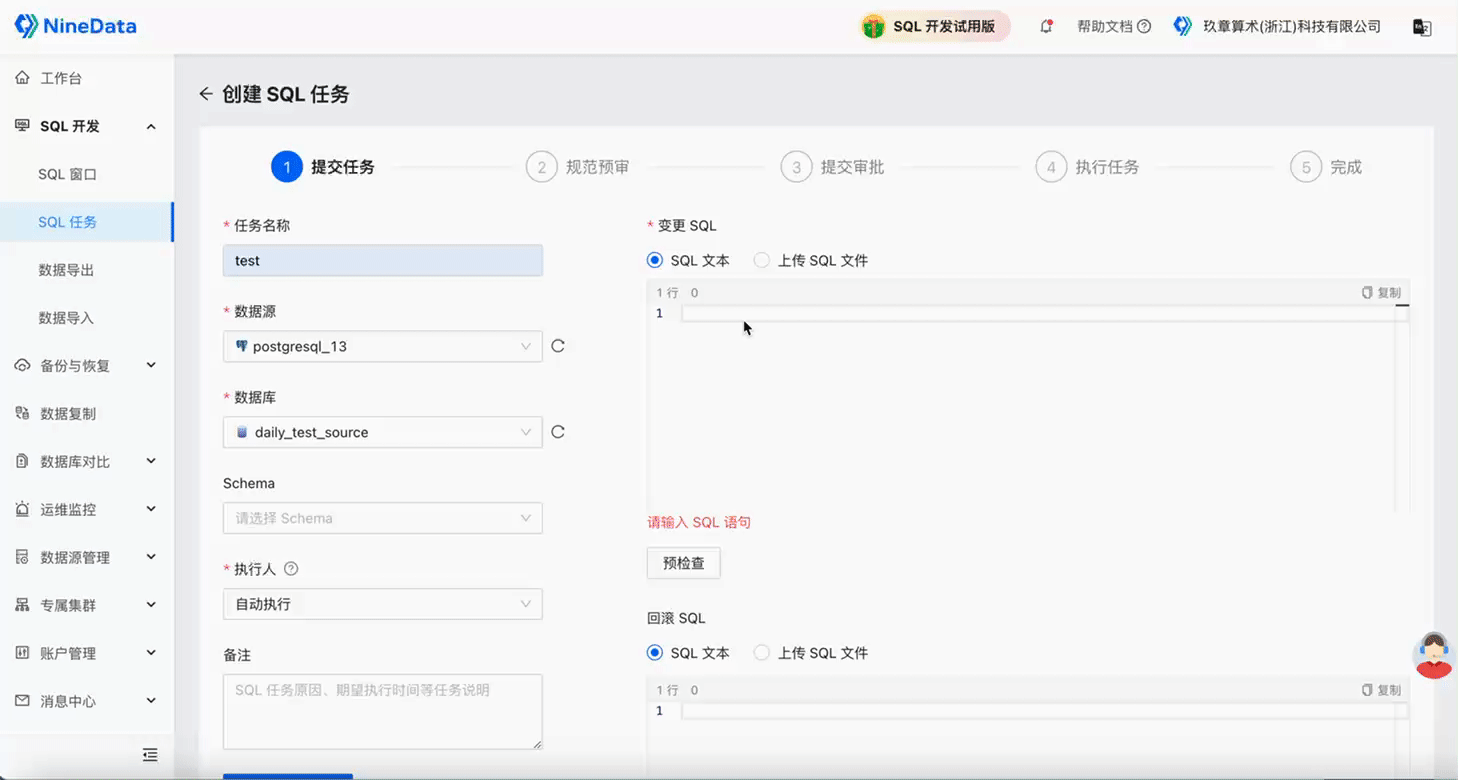Select 上传 SQL 文件 under 变更 SQL

(x=762, y=260)
